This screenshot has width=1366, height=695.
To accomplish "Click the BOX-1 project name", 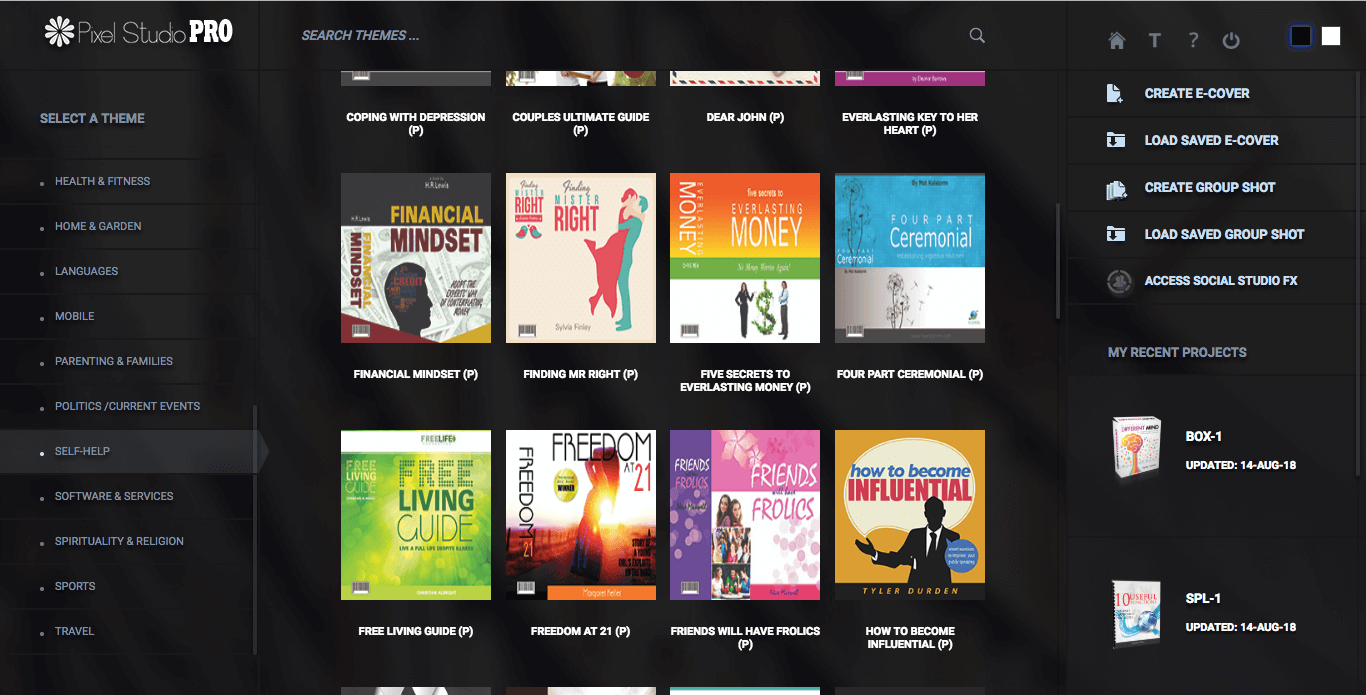I will (1204, 437).
